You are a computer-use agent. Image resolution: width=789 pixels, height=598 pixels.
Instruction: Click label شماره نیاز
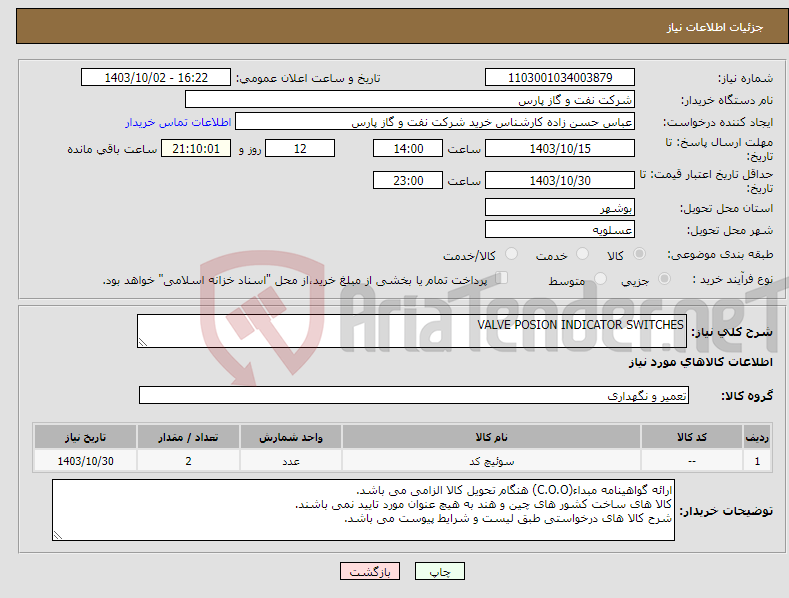click(x=745, y=79)
